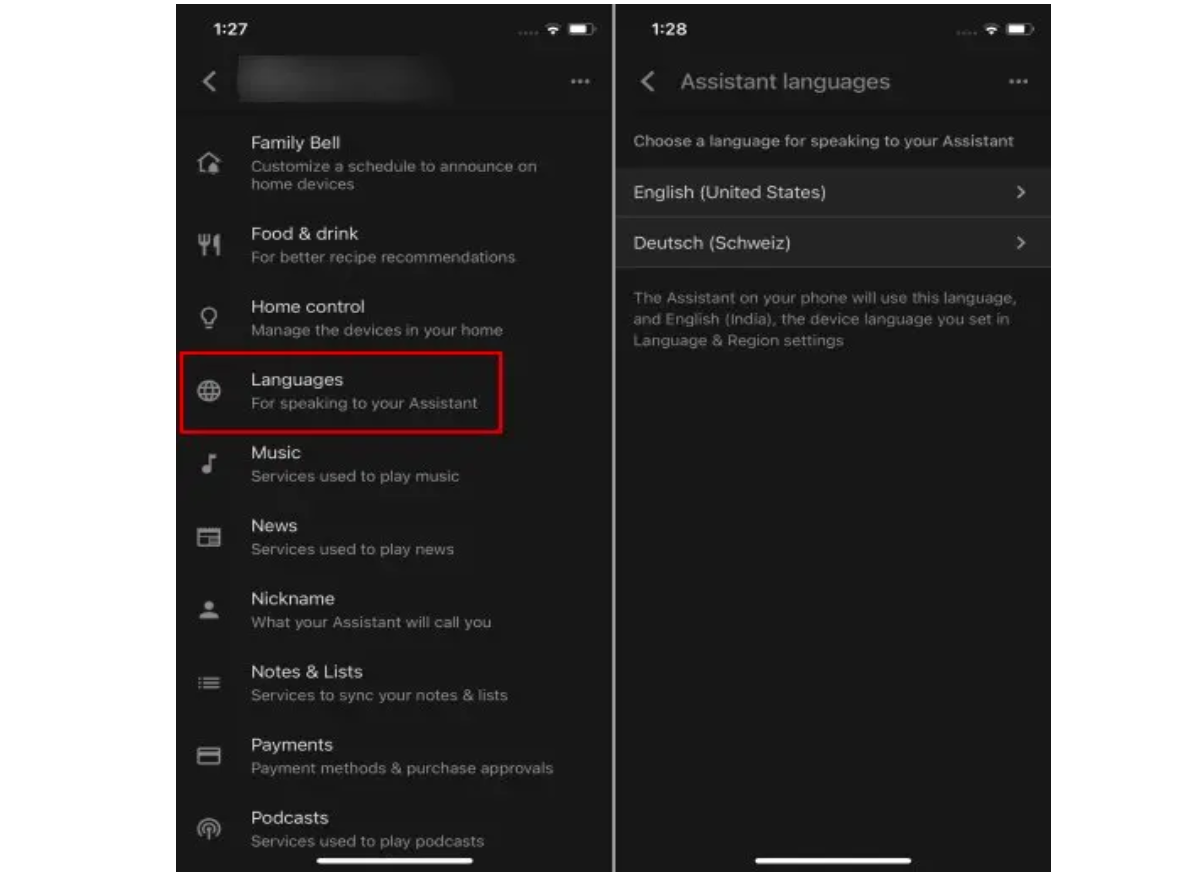The image size is (1204, 876).
Task: Go back from Assistant languages screen
Action: click(647, 81)
